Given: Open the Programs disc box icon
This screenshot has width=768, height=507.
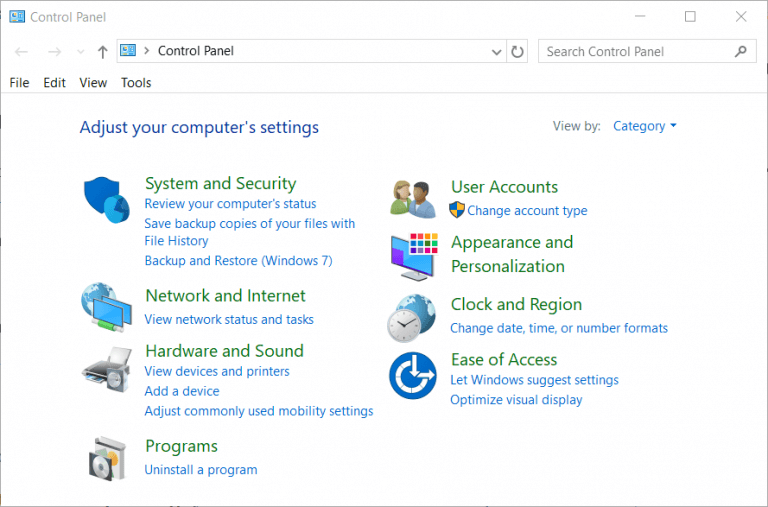Looking at the screenshot, I should coord(108,458).
